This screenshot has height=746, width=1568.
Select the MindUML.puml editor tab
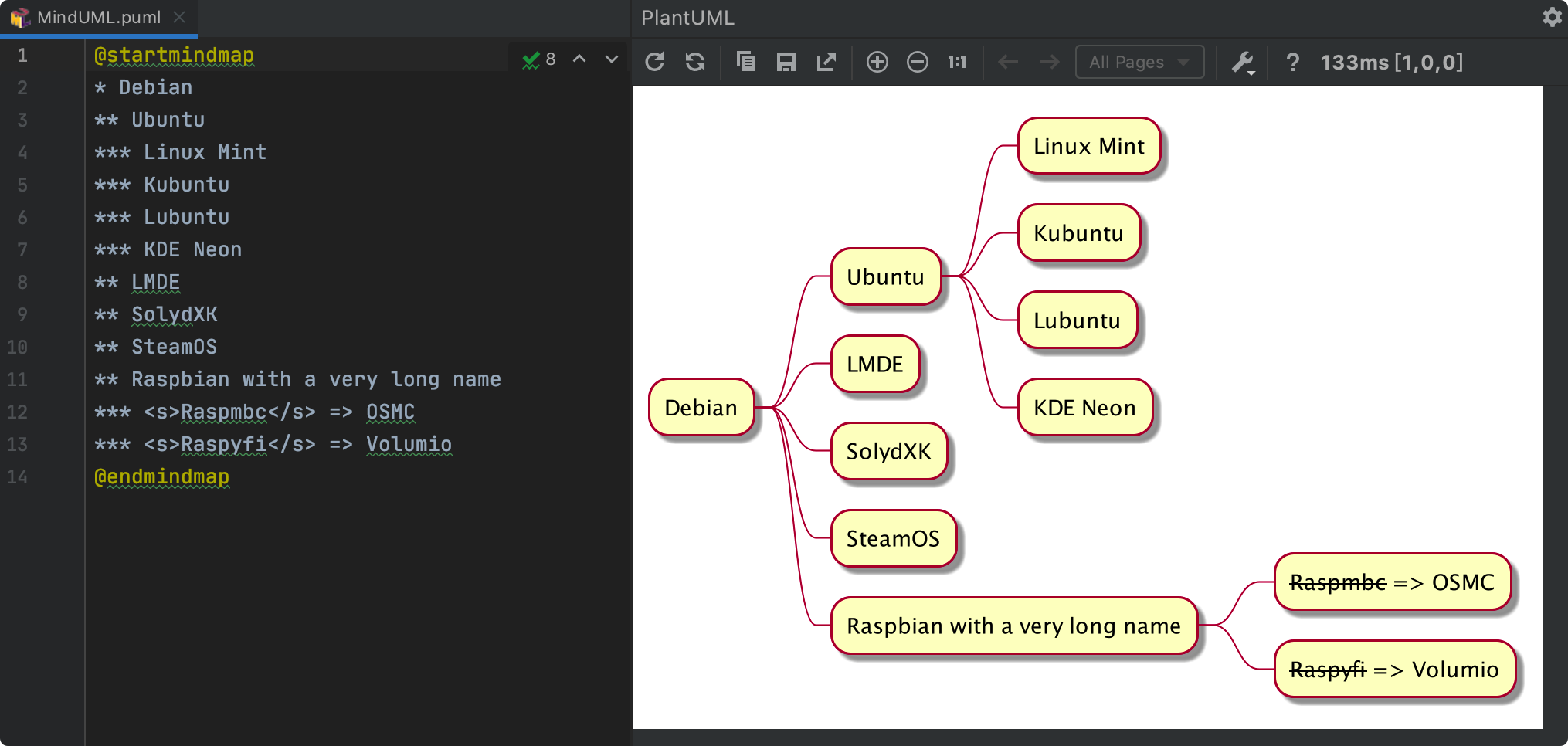tap(98, 17)
